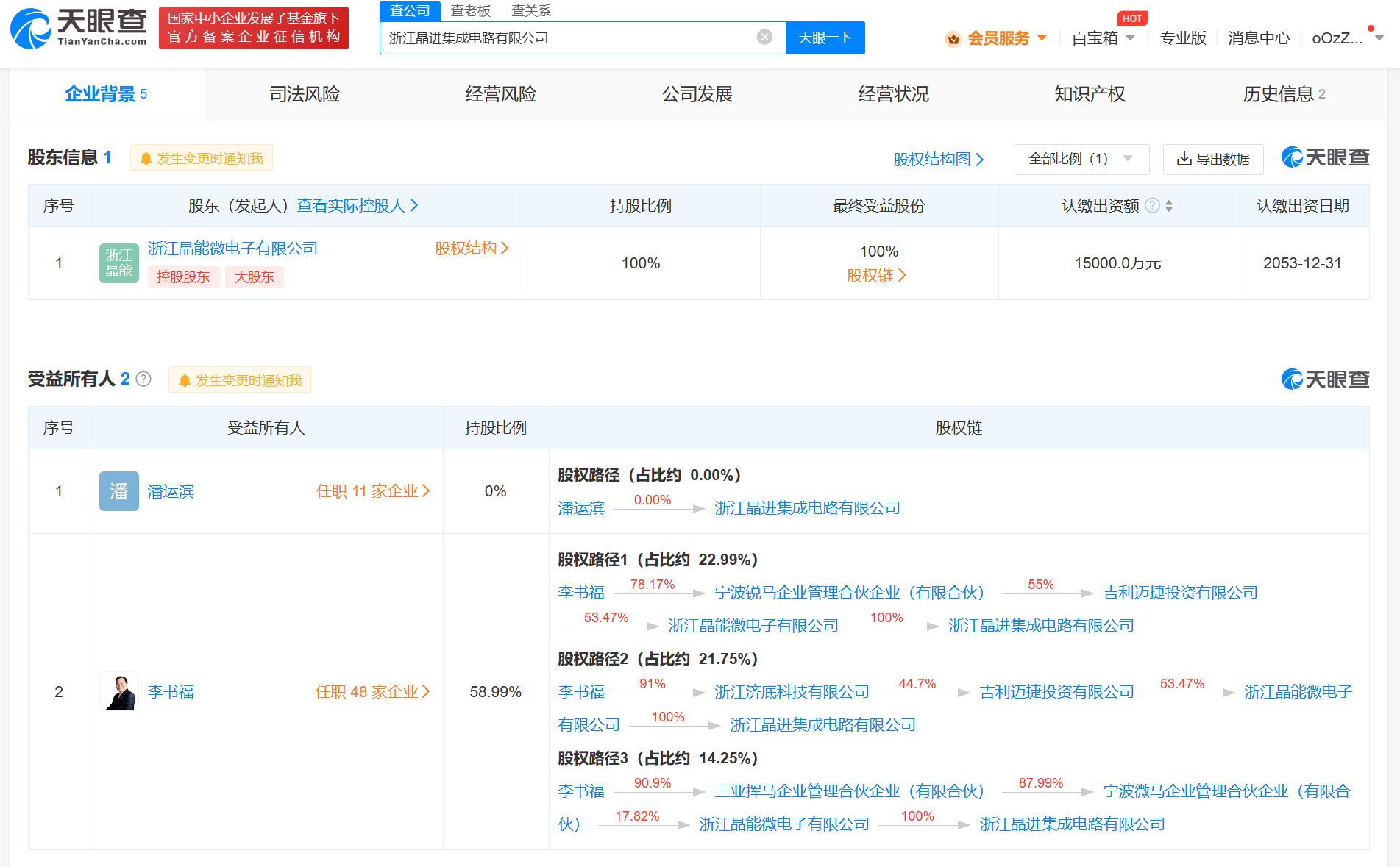Select the 查老板 search tab
The width and height of the screenshot is (1400, 867).
[x=471, y=11]
